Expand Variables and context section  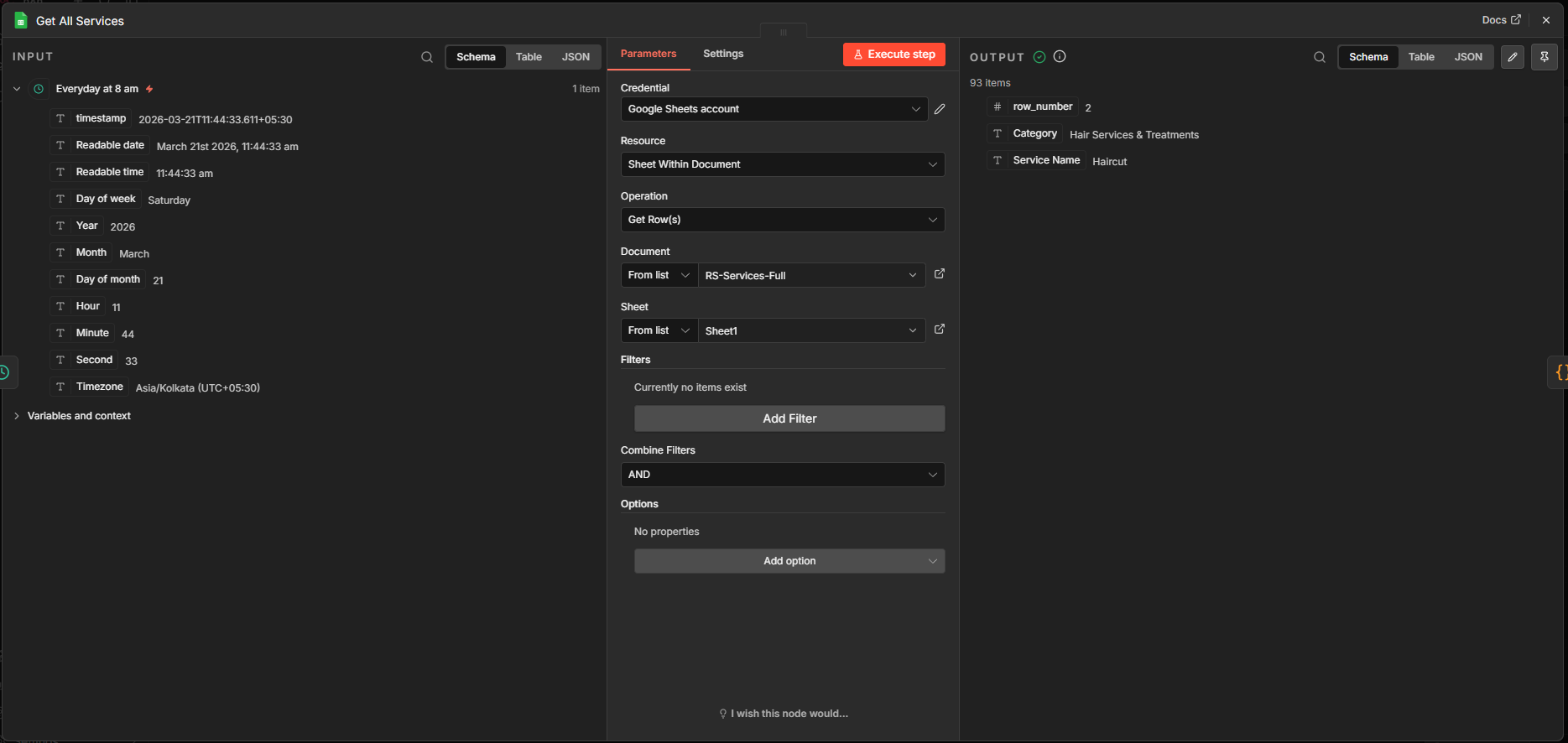[78, 416]
